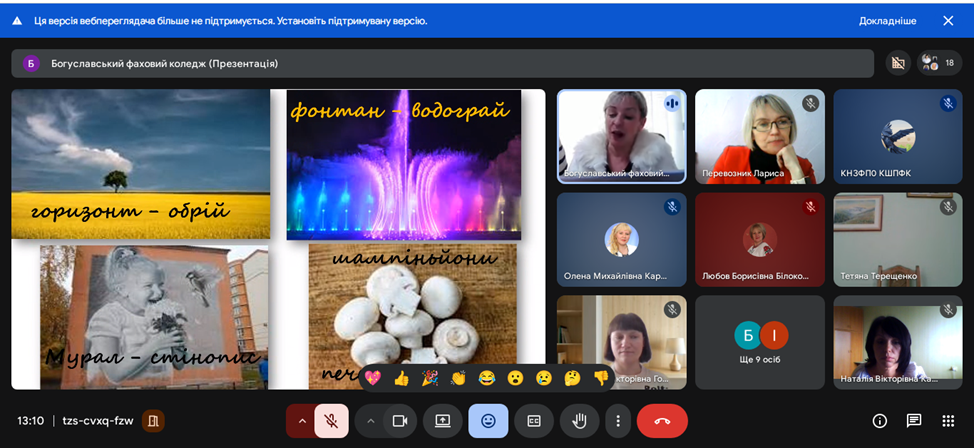Show participants list with 18 people
The width and height of the screenshot is (974, 448).
point(939,63)
